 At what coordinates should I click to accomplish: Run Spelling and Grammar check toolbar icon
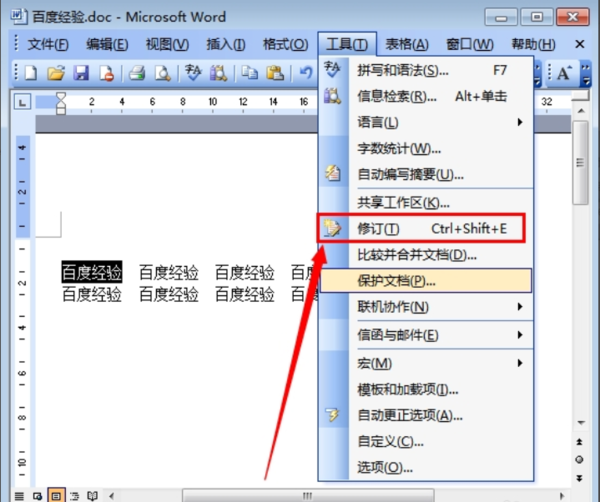[x=193, y=72]
